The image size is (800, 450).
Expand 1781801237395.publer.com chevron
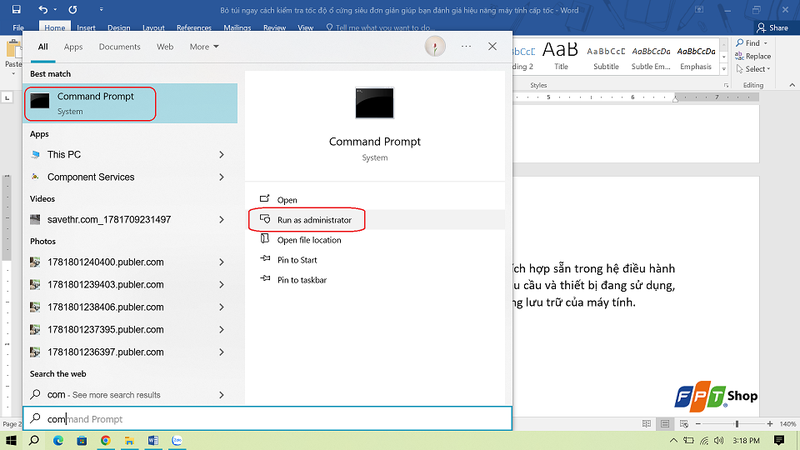click(221, 330)
